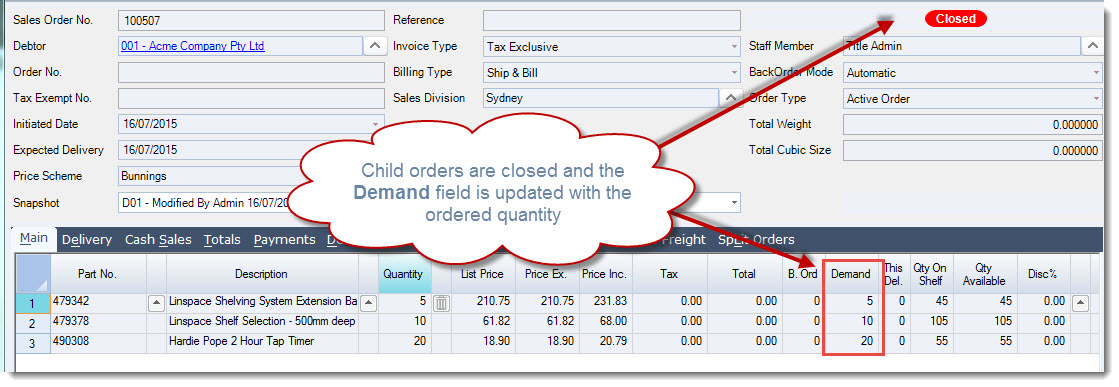Click the Price Ex. cell showing 18.90
This screenshot has height=387, width=1119.
point(547,342)
